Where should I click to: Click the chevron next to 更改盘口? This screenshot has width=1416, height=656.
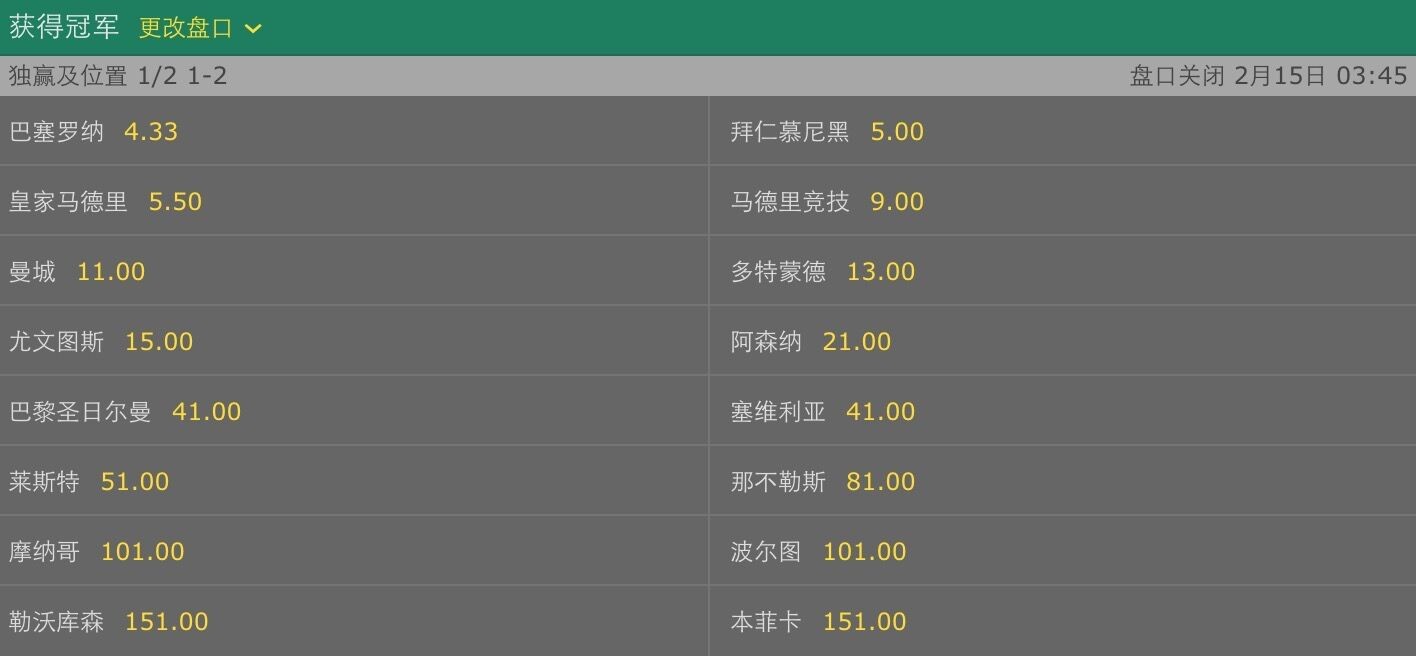pos(253,29)
